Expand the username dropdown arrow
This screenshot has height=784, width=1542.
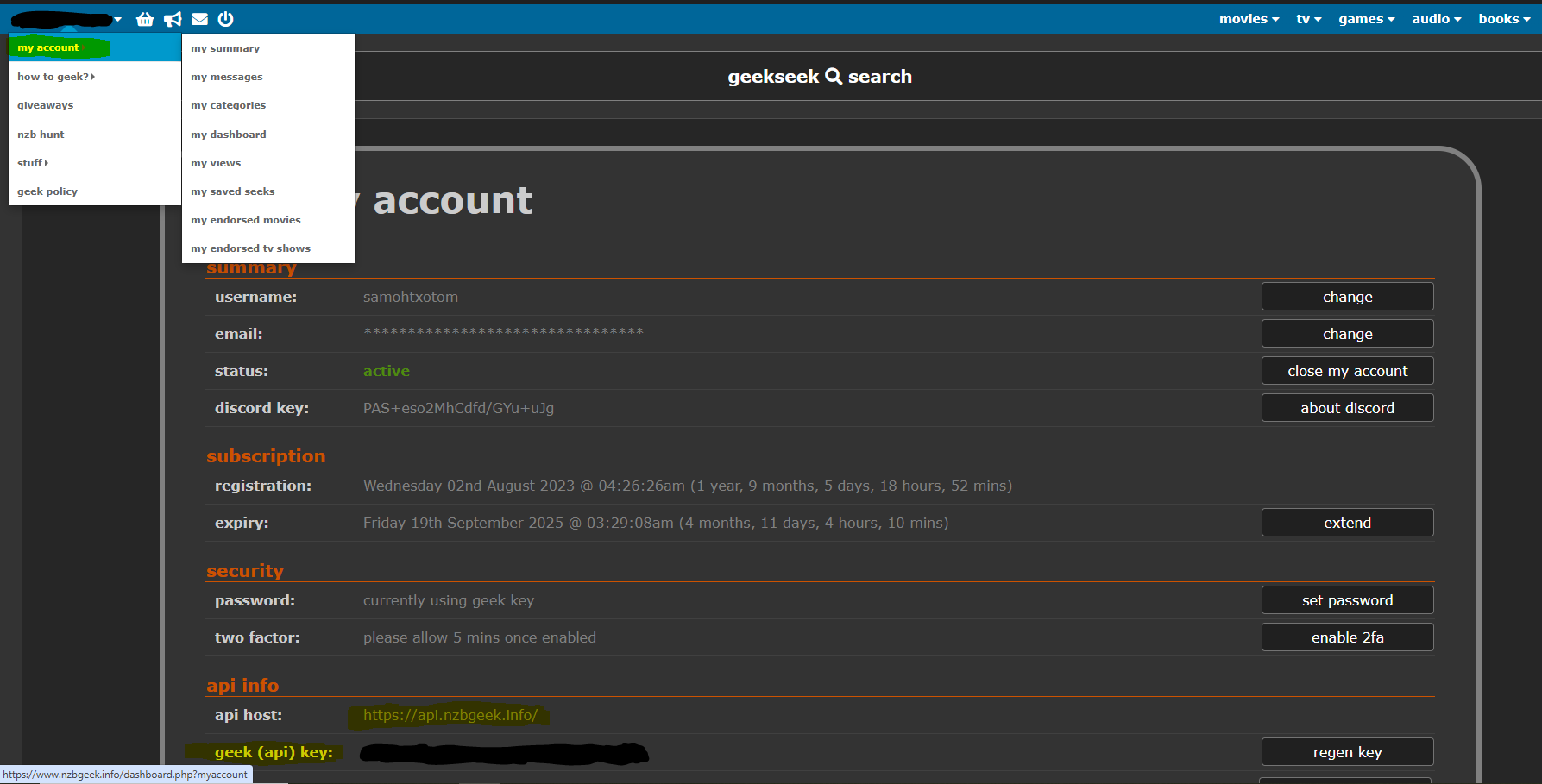(x=118, y=19)
